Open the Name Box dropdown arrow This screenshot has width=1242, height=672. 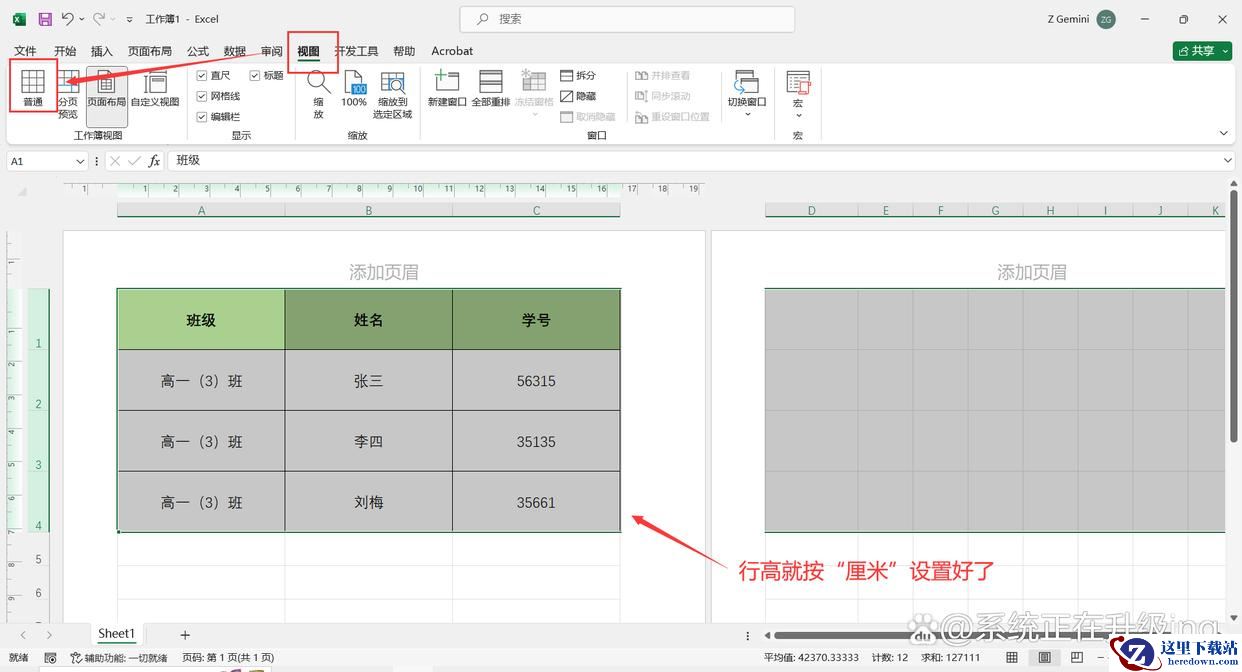point(80,161)
